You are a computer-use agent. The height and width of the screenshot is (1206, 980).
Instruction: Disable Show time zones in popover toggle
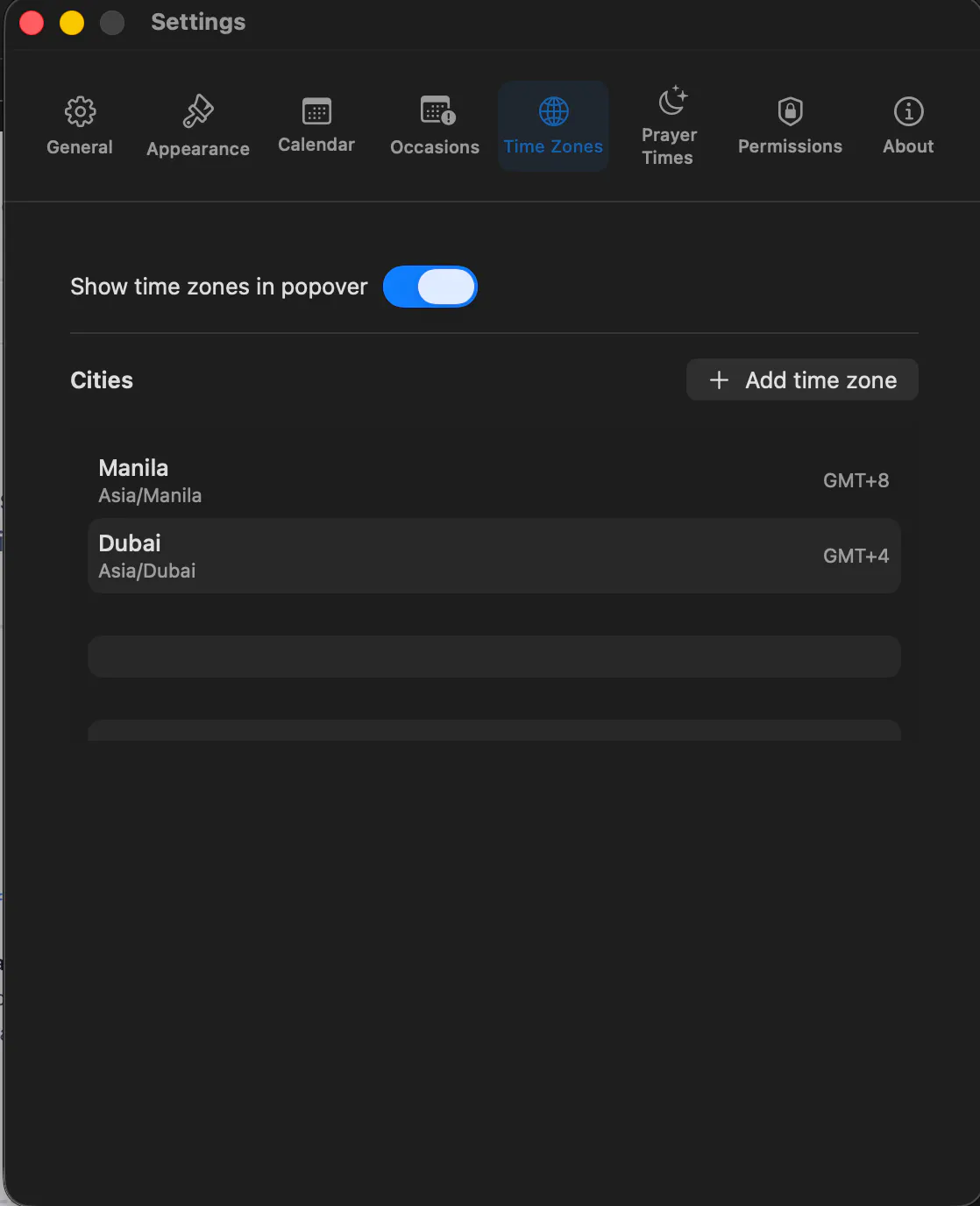[x=430, y=287]
